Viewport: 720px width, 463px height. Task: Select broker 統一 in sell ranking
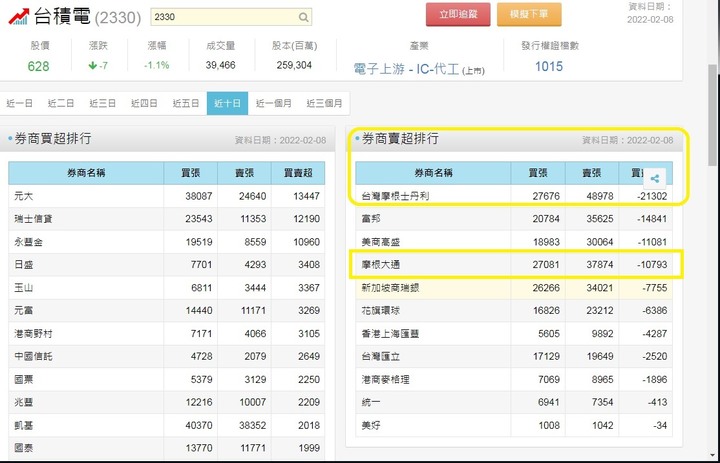(371, 402)
